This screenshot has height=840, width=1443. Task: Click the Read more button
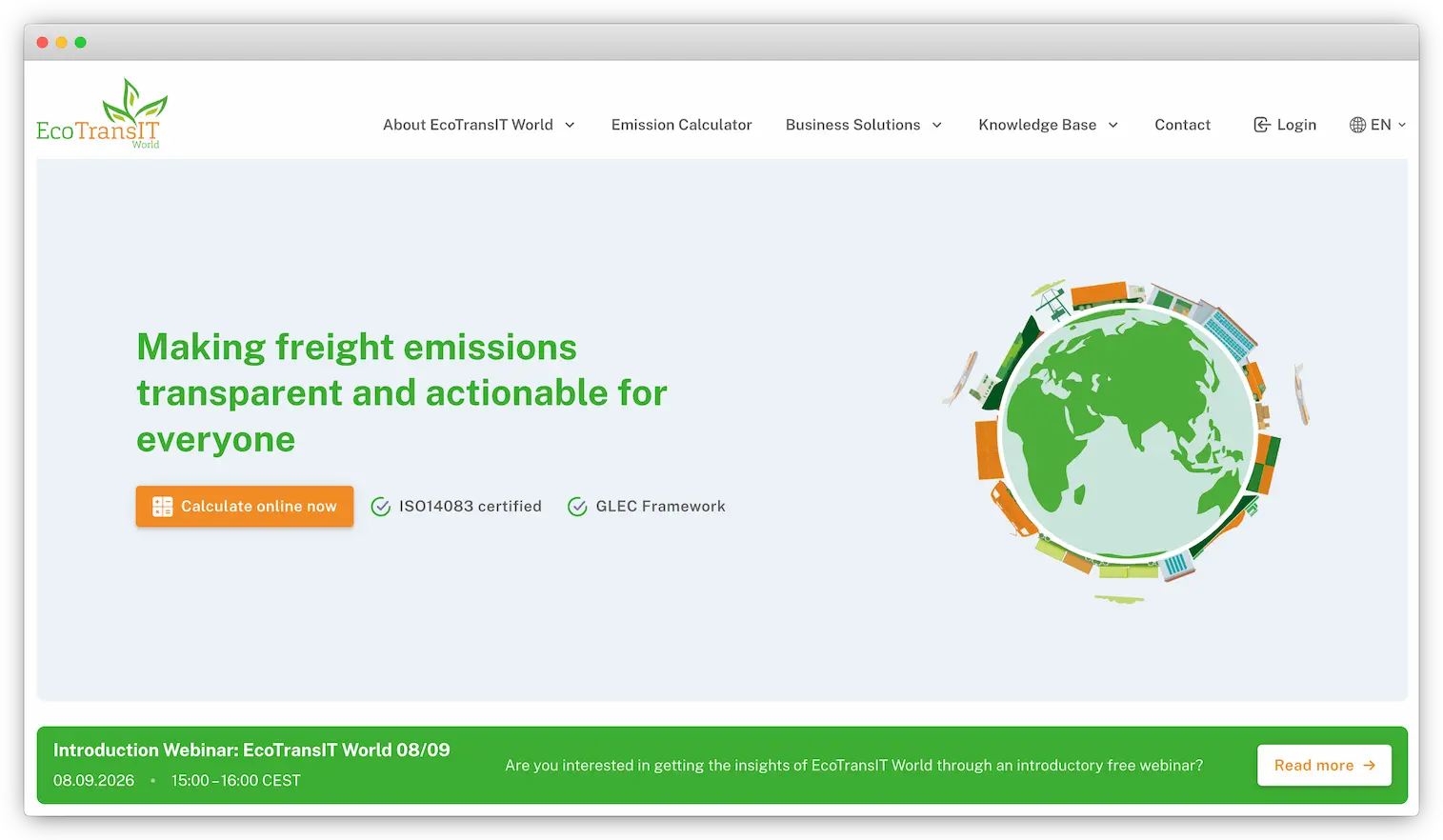1324,766
